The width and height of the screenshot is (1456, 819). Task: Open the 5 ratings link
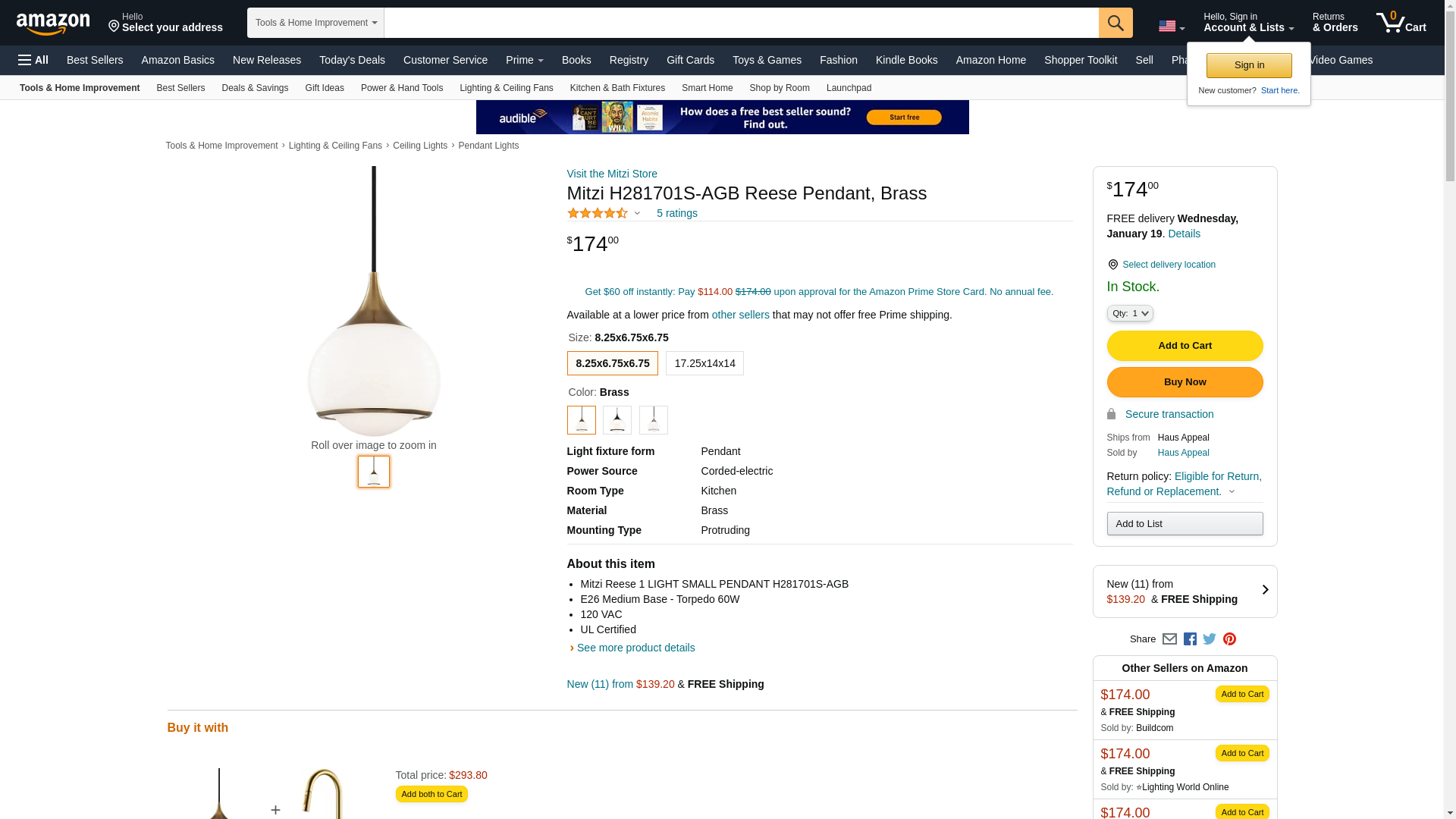tap(676, 213)
